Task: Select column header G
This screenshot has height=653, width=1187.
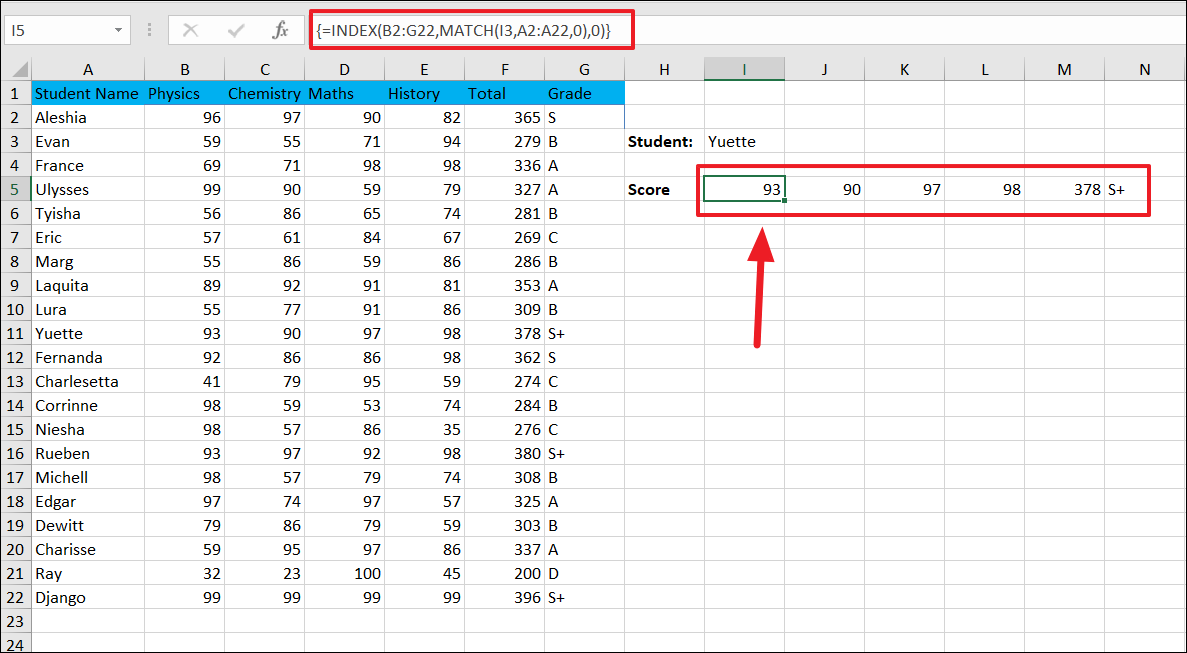Action: [584, 69]
